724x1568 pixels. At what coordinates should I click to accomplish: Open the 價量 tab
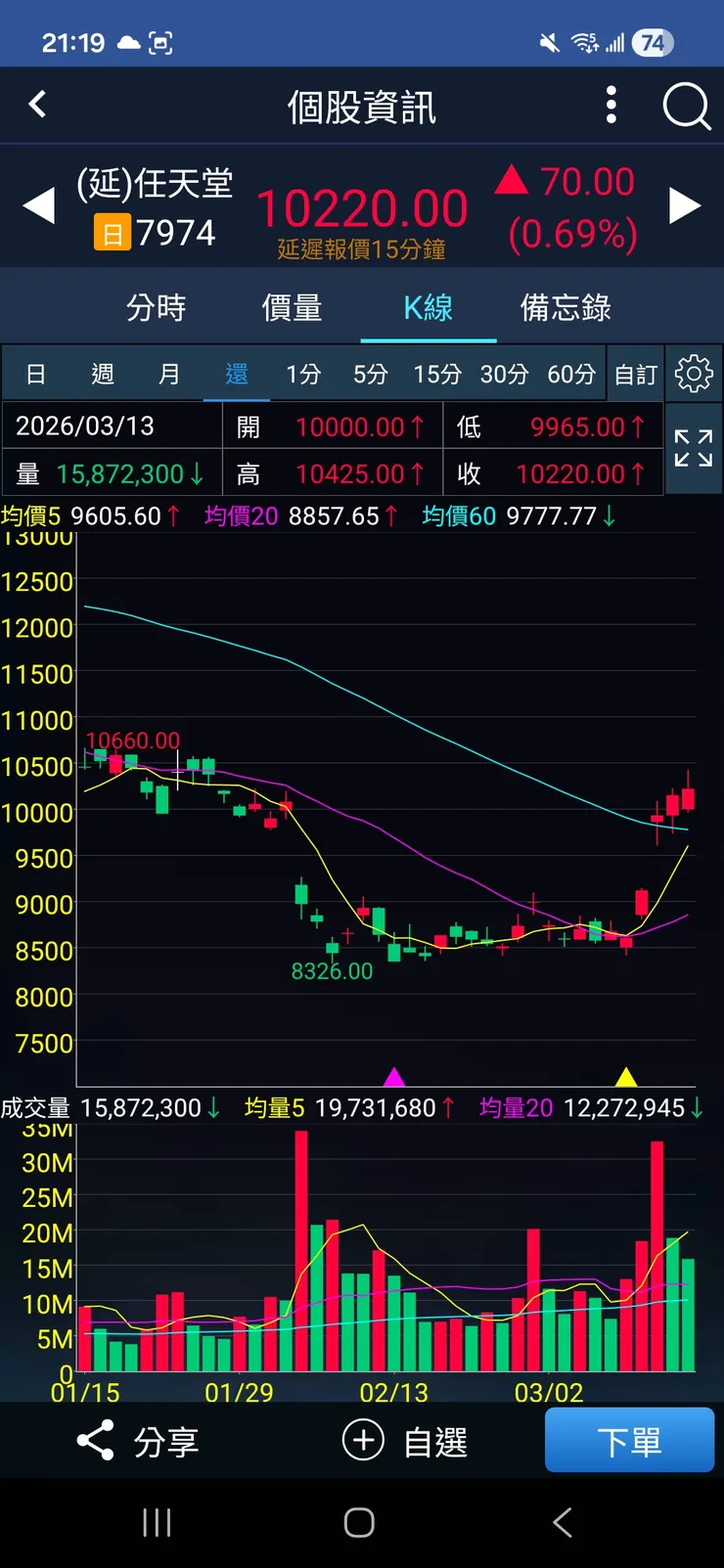[292, 307]
